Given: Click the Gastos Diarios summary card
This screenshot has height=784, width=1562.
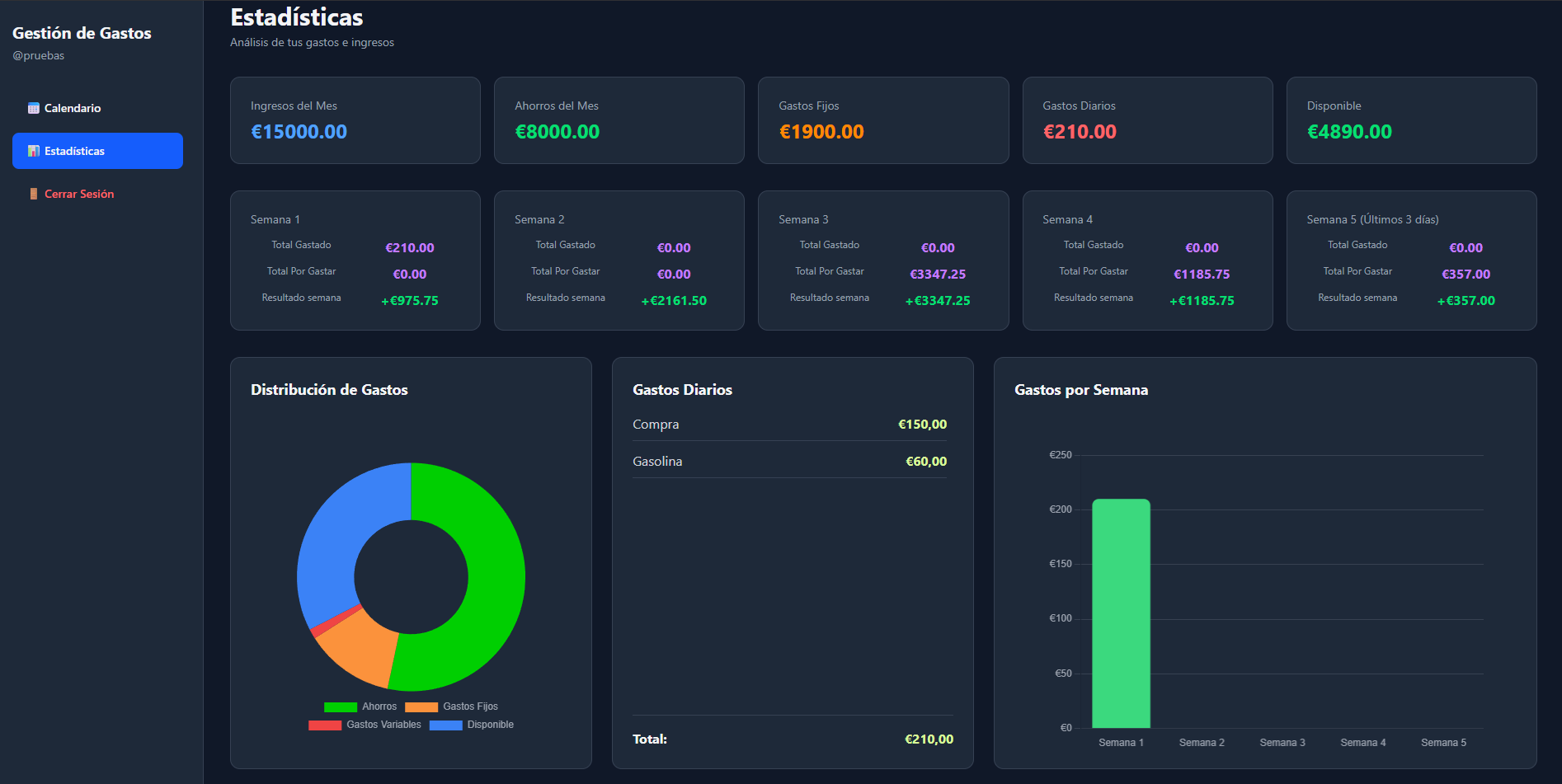Looking at the screenshot, I should tap(1147, 120).
